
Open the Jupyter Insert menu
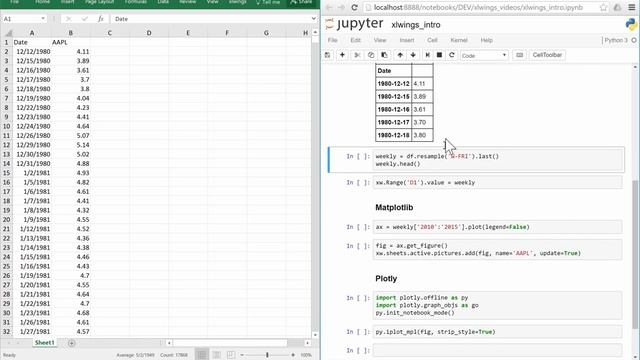point(407,40)
